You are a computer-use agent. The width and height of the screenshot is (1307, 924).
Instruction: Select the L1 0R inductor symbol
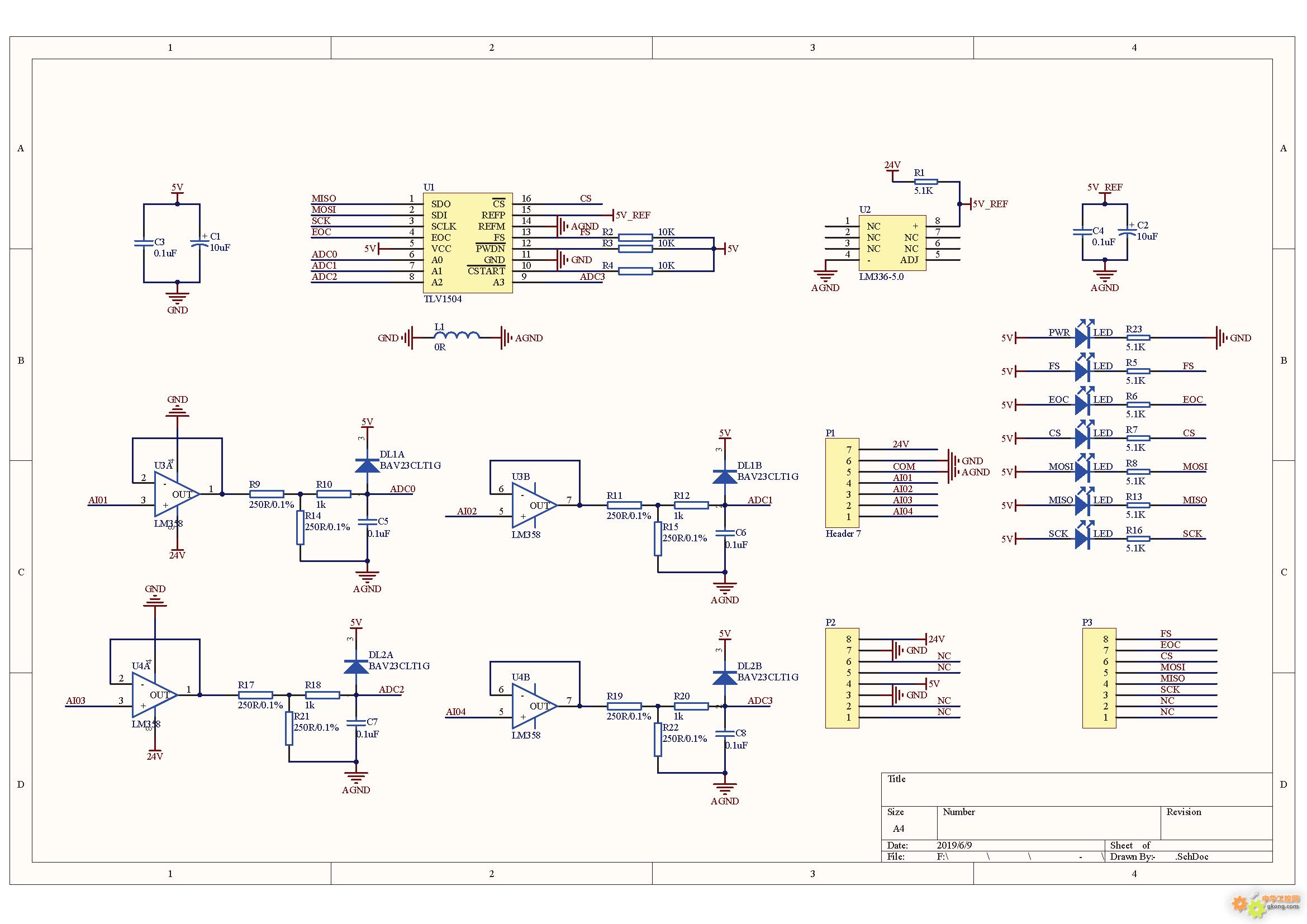pyautogui.click(x=457, y=335)
